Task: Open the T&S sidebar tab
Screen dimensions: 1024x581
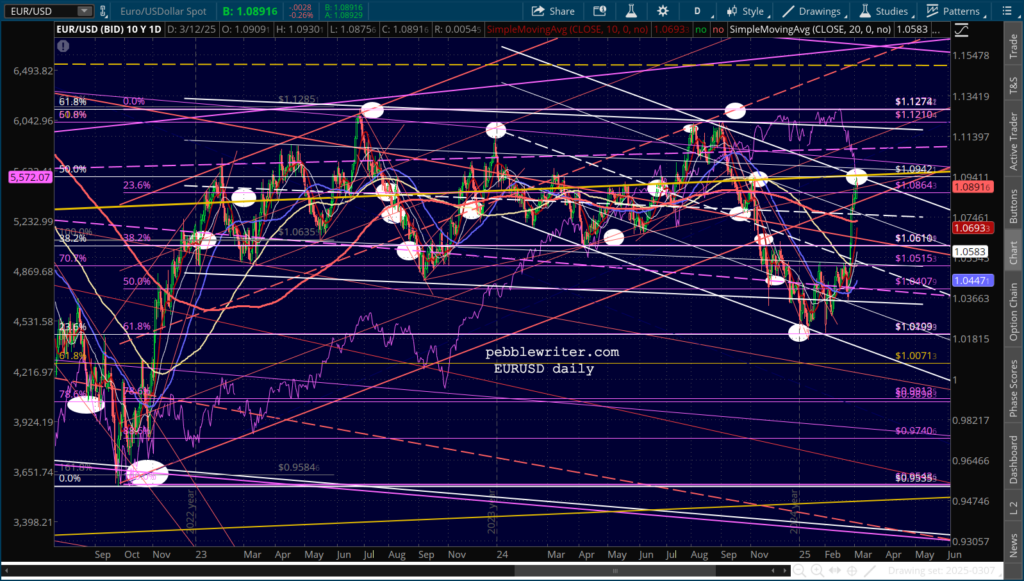Action: pyautogui.click(x=1014, y=84)
